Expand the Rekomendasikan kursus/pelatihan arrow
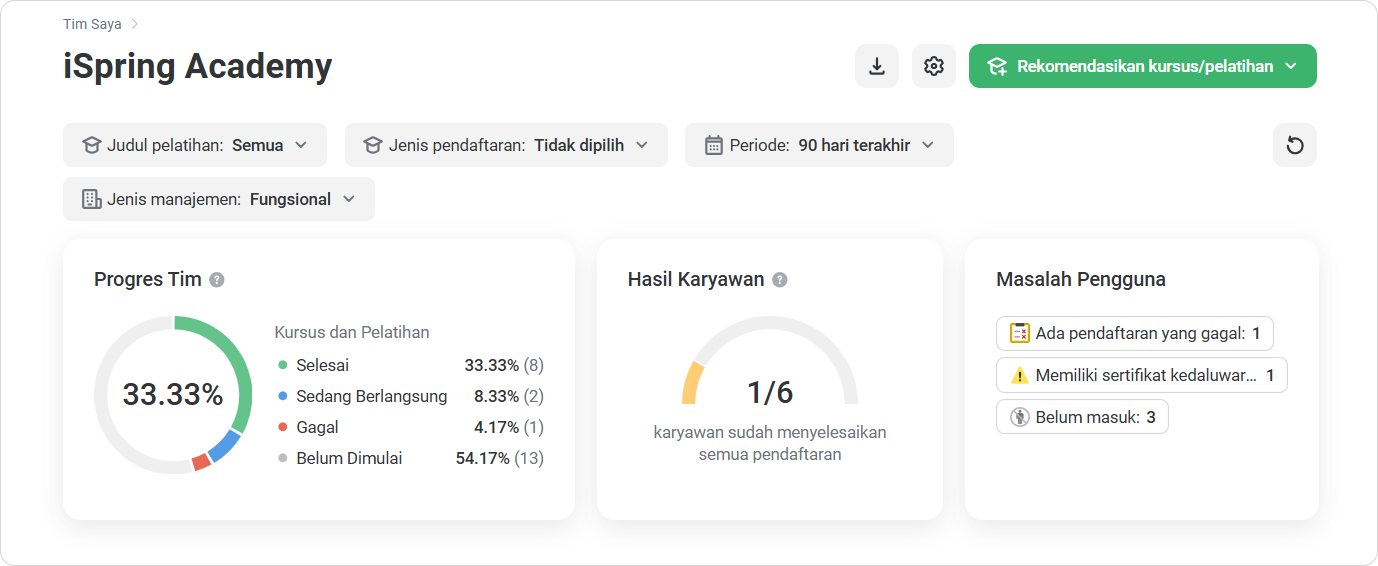This screenshot has width=1378, height=566. coord(1291,66)
